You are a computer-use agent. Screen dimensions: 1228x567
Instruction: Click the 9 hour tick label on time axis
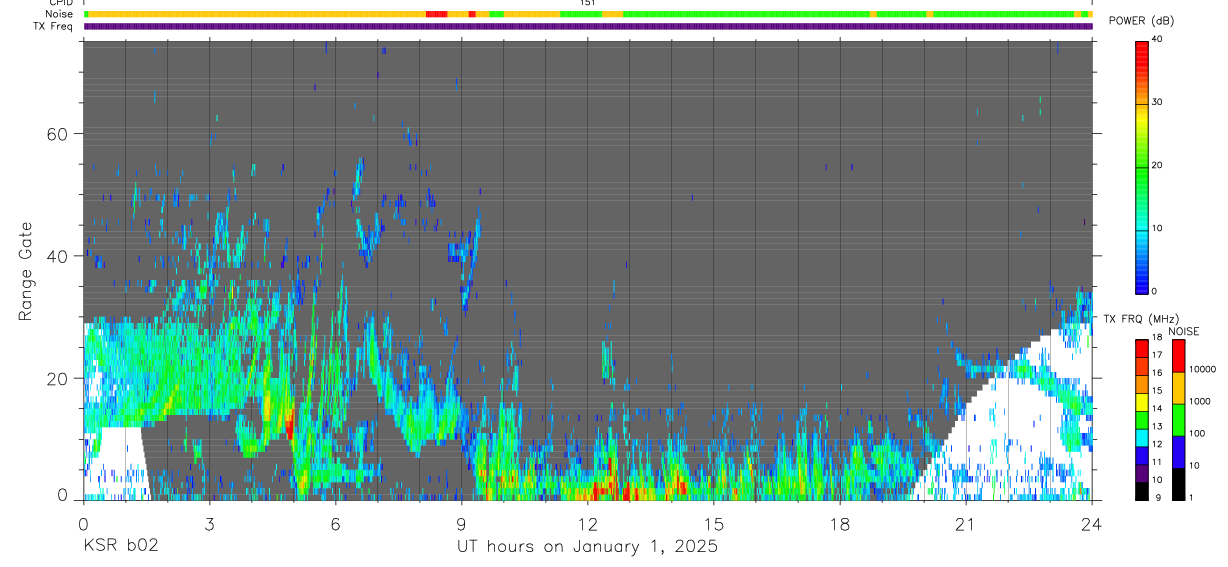click(462, 523)
